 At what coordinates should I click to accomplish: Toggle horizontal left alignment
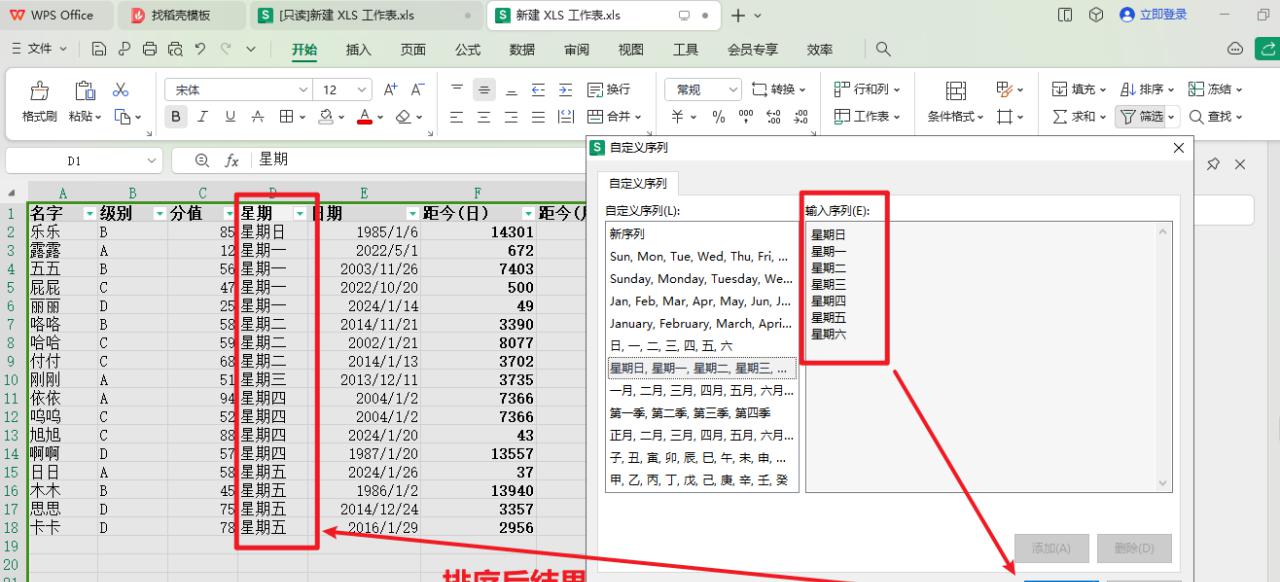457,117
